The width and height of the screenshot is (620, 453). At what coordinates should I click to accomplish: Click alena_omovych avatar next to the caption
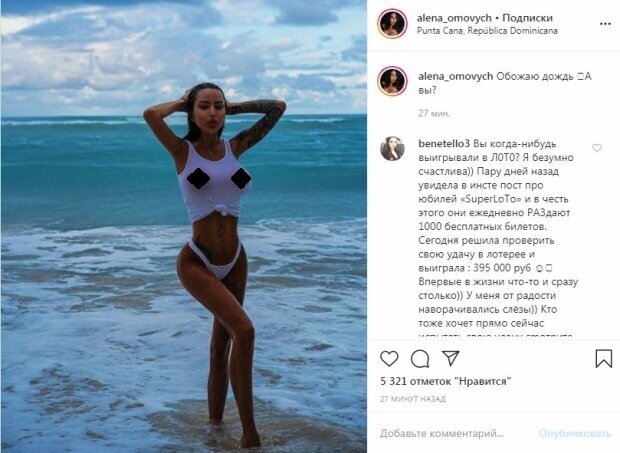coord(392,81)
